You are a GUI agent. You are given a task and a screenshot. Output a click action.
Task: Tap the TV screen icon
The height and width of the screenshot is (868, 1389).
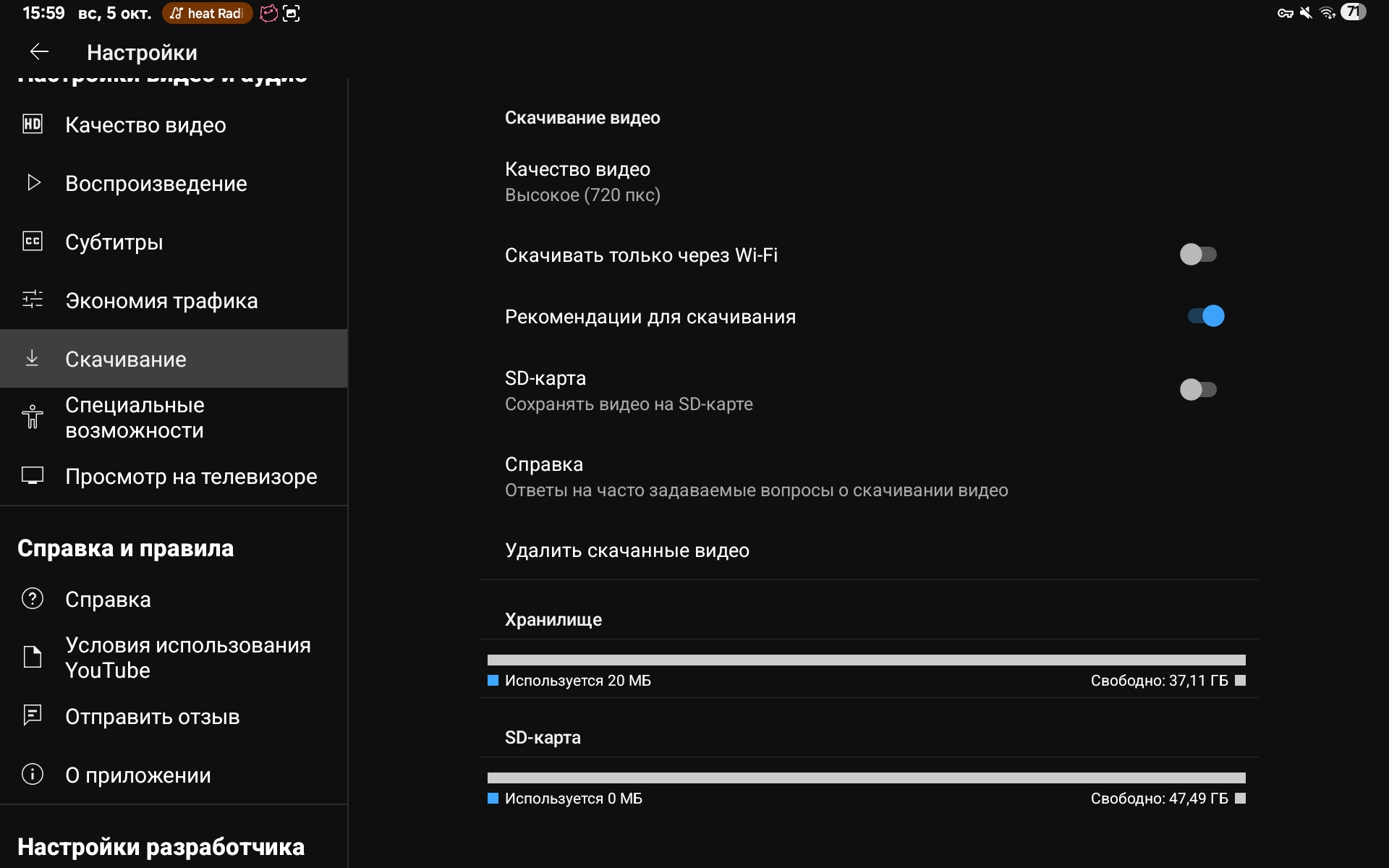(33, 475)
